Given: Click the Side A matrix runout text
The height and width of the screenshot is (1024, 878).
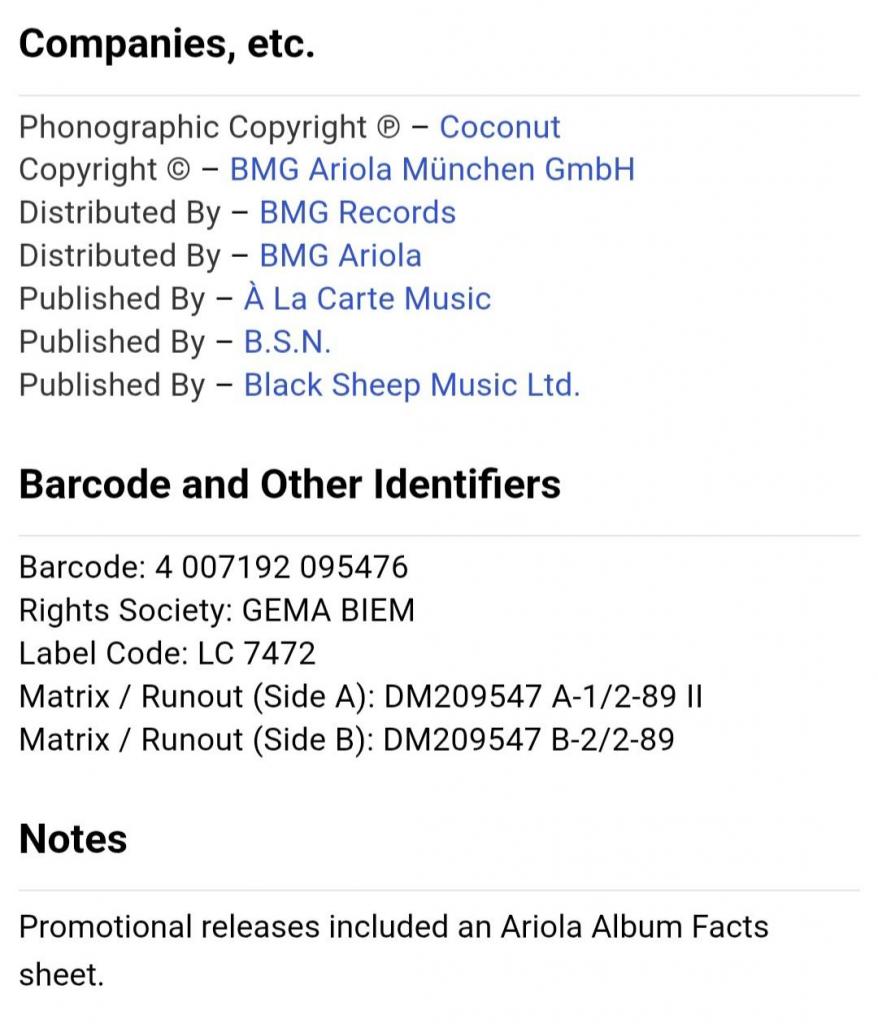Looking at the screenshot, I should click(360, 696).
